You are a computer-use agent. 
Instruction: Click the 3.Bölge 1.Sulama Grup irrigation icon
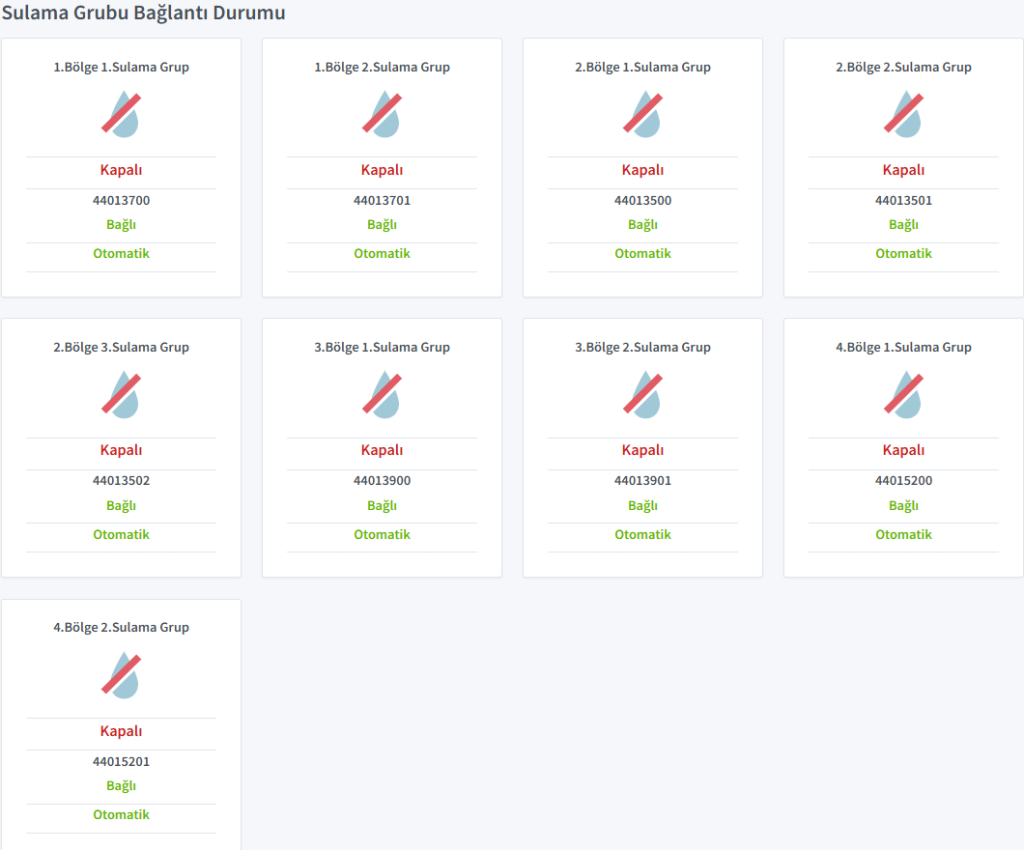click(382, 394)
